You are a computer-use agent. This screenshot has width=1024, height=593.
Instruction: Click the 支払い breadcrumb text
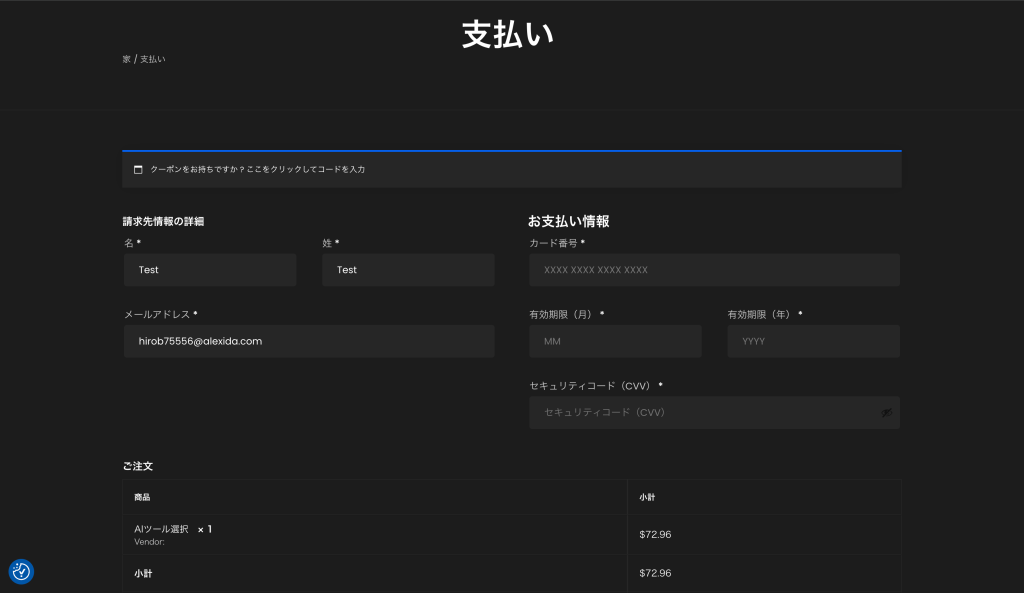(153, 59)
